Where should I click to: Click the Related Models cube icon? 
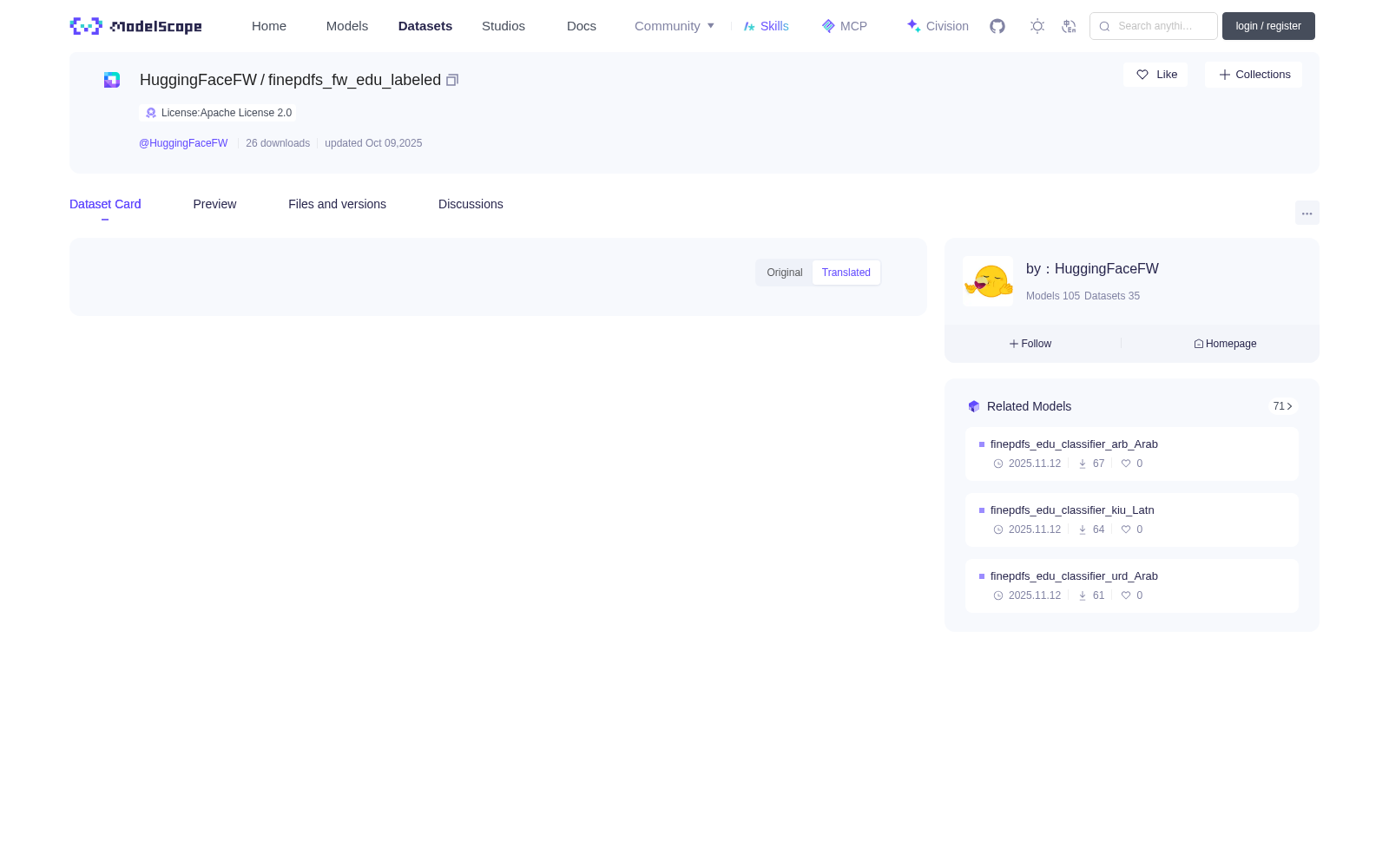point(974,406)
